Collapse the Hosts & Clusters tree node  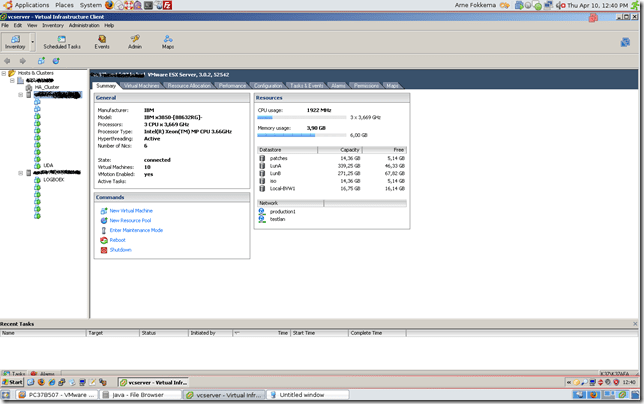4,73
